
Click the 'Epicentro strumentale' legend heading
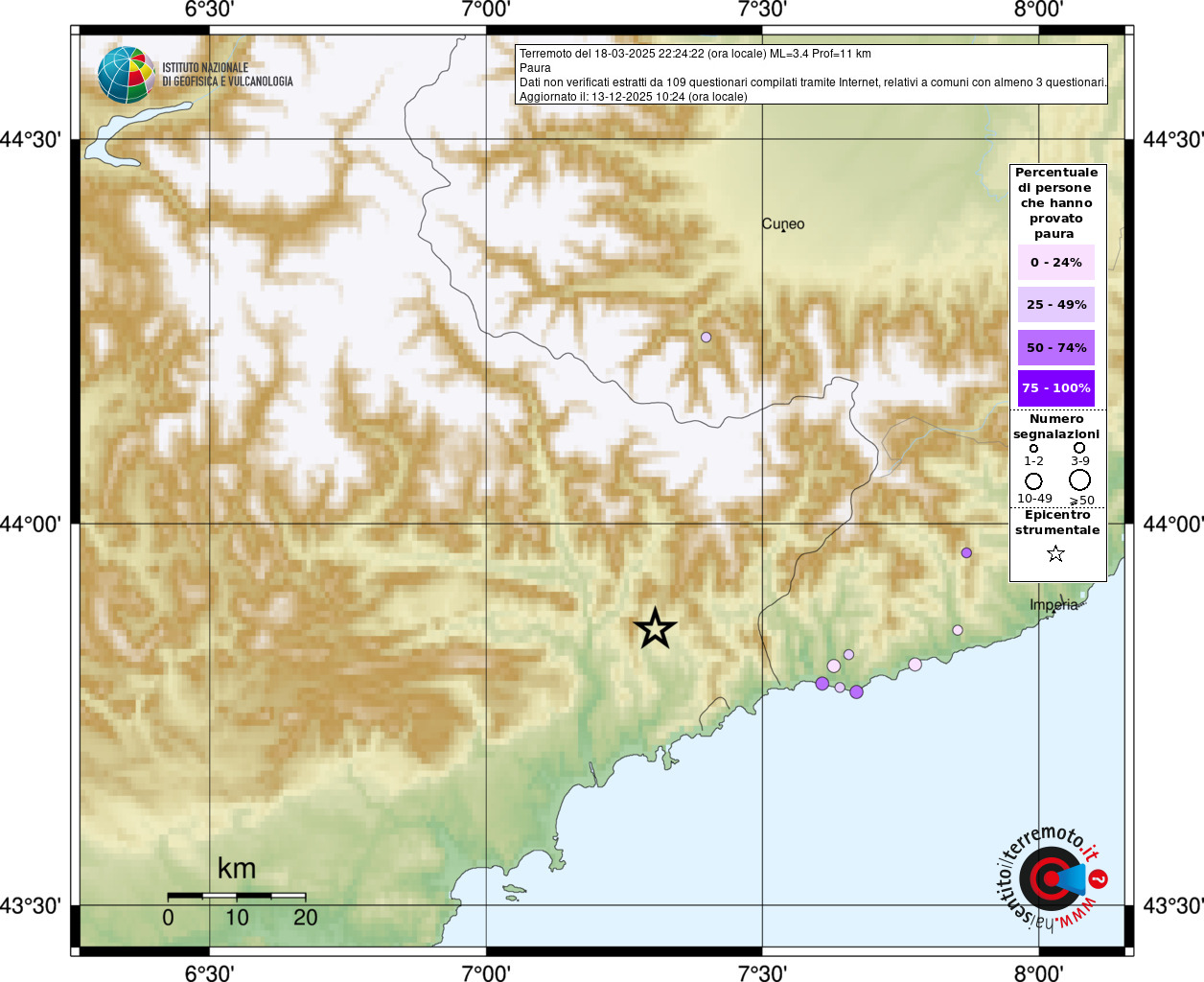1057,523
